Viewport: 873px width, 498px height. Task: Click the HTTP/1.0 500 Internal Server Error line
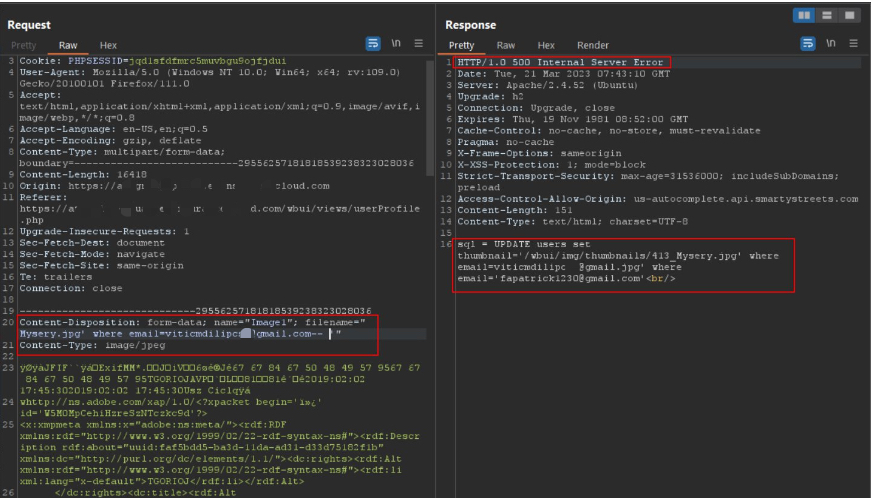(560, 63)
